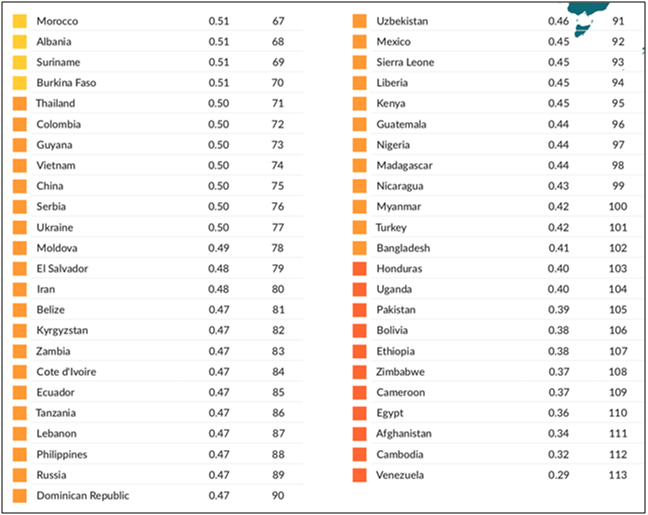This screenshot has height=515, width=648.
Task: Click the orange swatch next to Thailand
Action: click(x=19, y=104)
